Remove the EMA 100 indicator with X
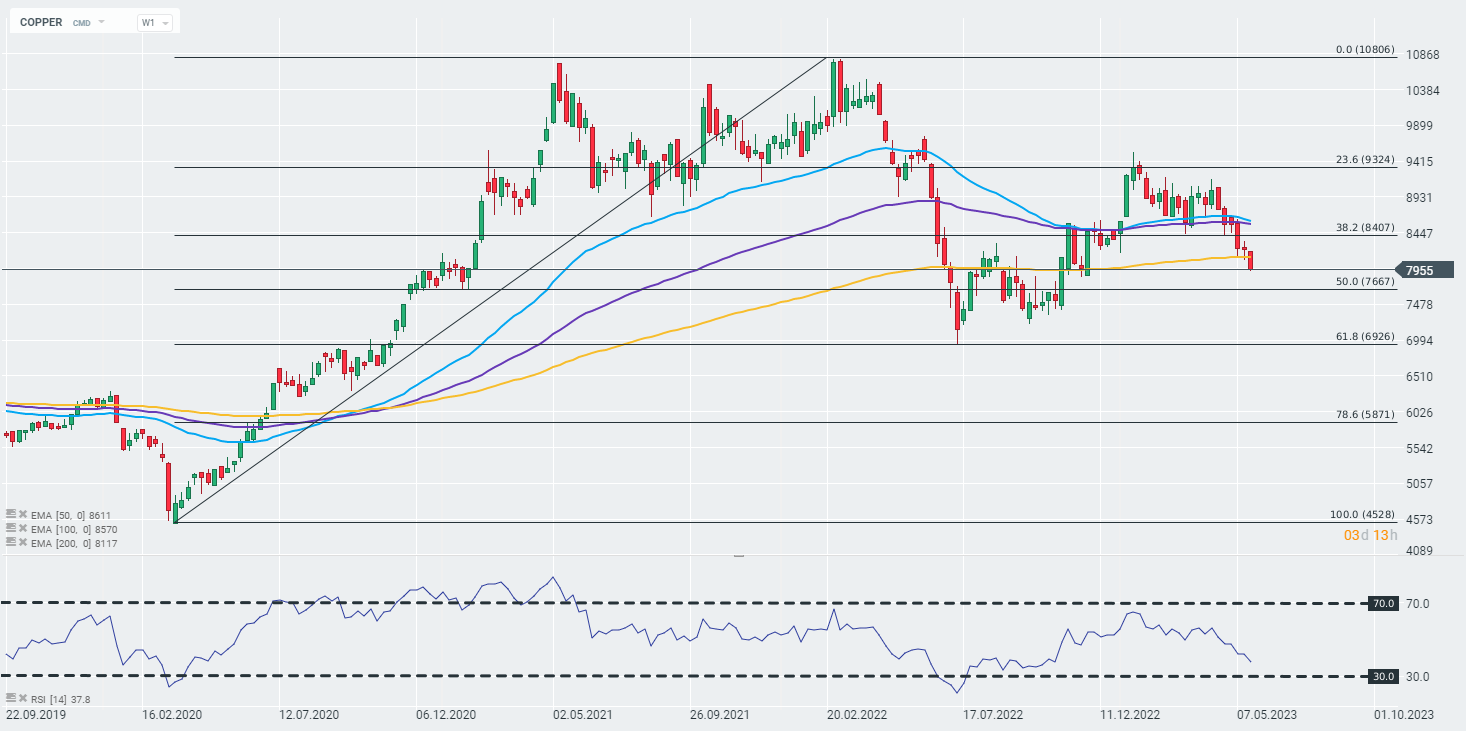 point(23,528)
